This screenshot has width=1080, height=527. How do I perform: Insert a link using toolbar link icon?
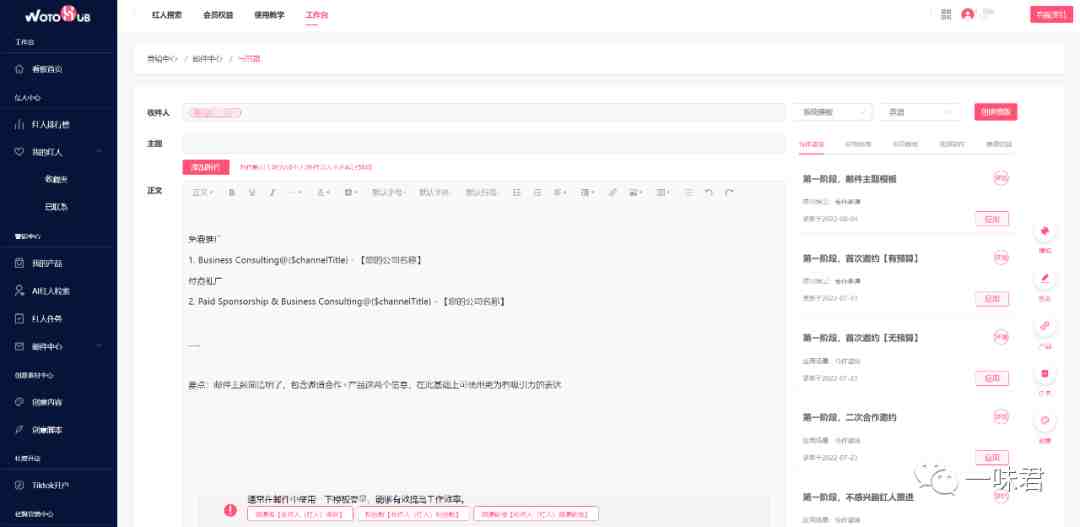(612, 193)
